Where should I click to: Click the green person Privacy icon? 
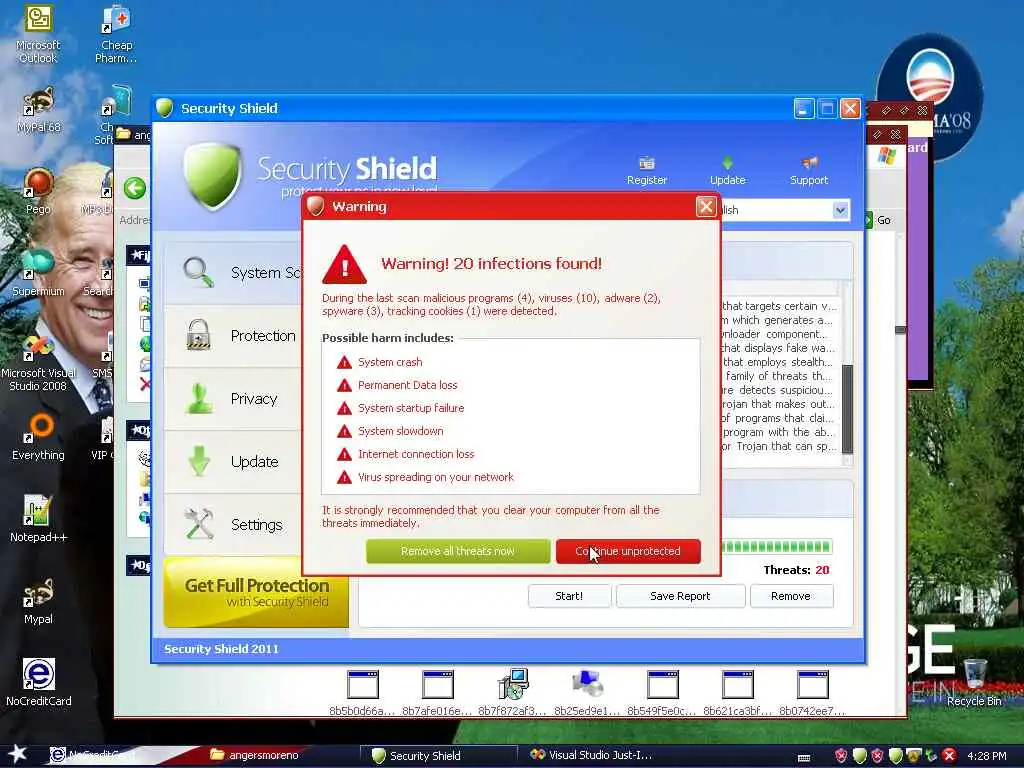click(199, 398)
